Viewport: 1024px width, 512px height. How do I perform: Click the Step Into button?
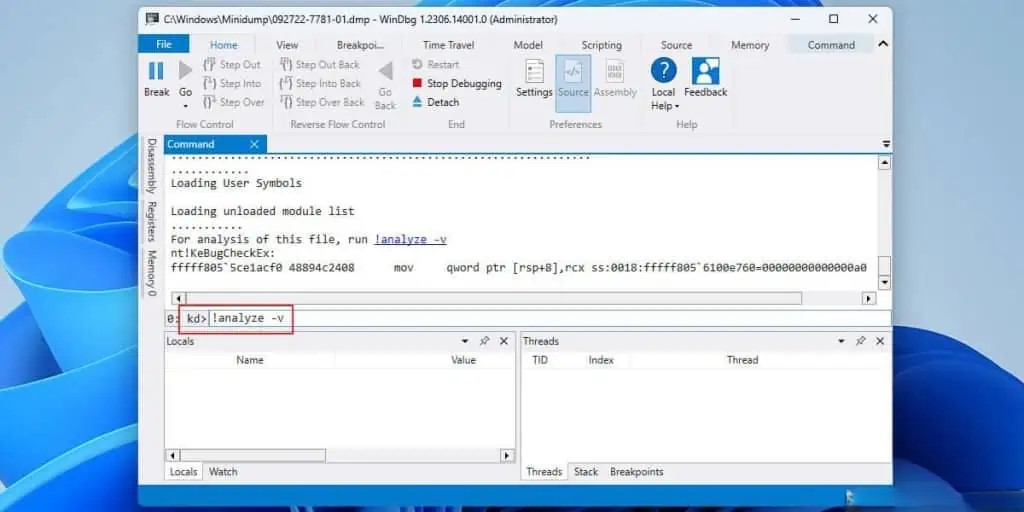click(233, 84)
